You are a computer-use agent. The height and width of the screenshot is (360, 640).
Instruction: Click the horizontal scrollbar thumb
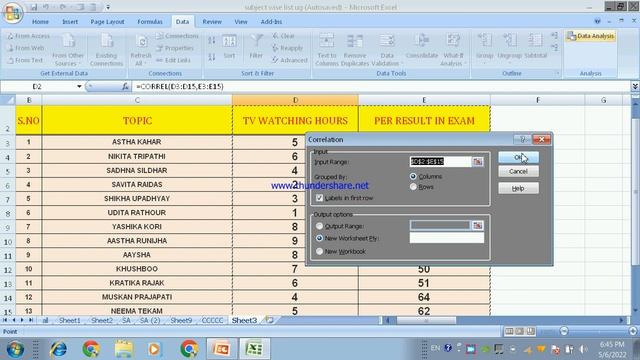click(426, 320)
